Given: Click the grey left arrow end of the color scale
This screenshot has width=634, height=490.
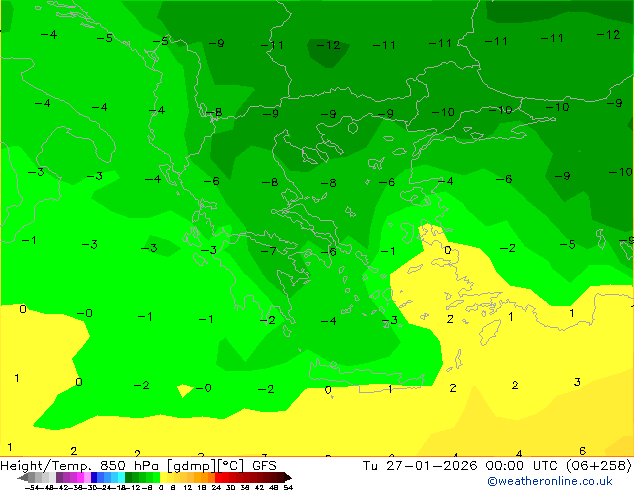Looking at the screenshot, I should (x=23, y=478).
